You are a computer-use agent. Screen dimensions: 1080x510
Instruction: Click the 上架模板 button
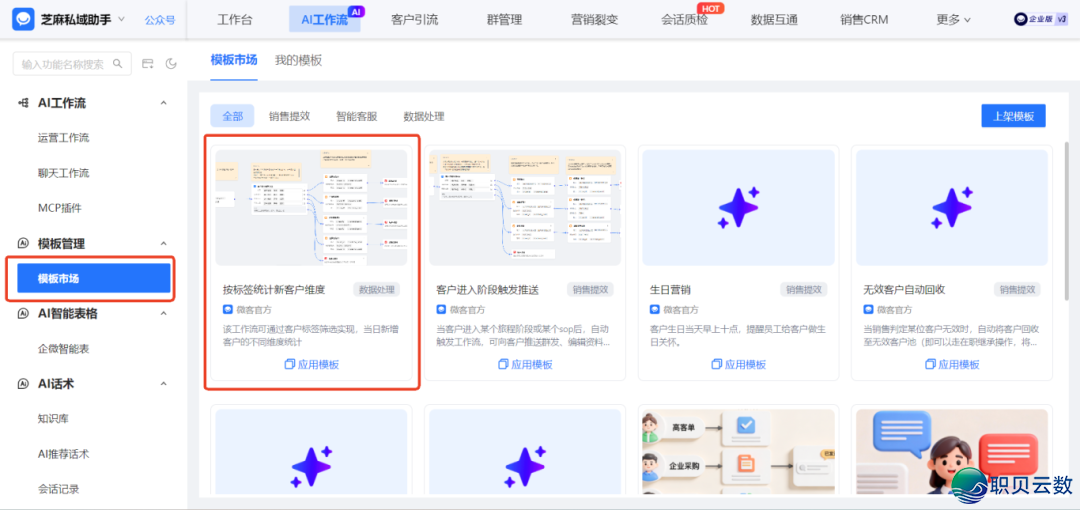tap(1012, 116)
